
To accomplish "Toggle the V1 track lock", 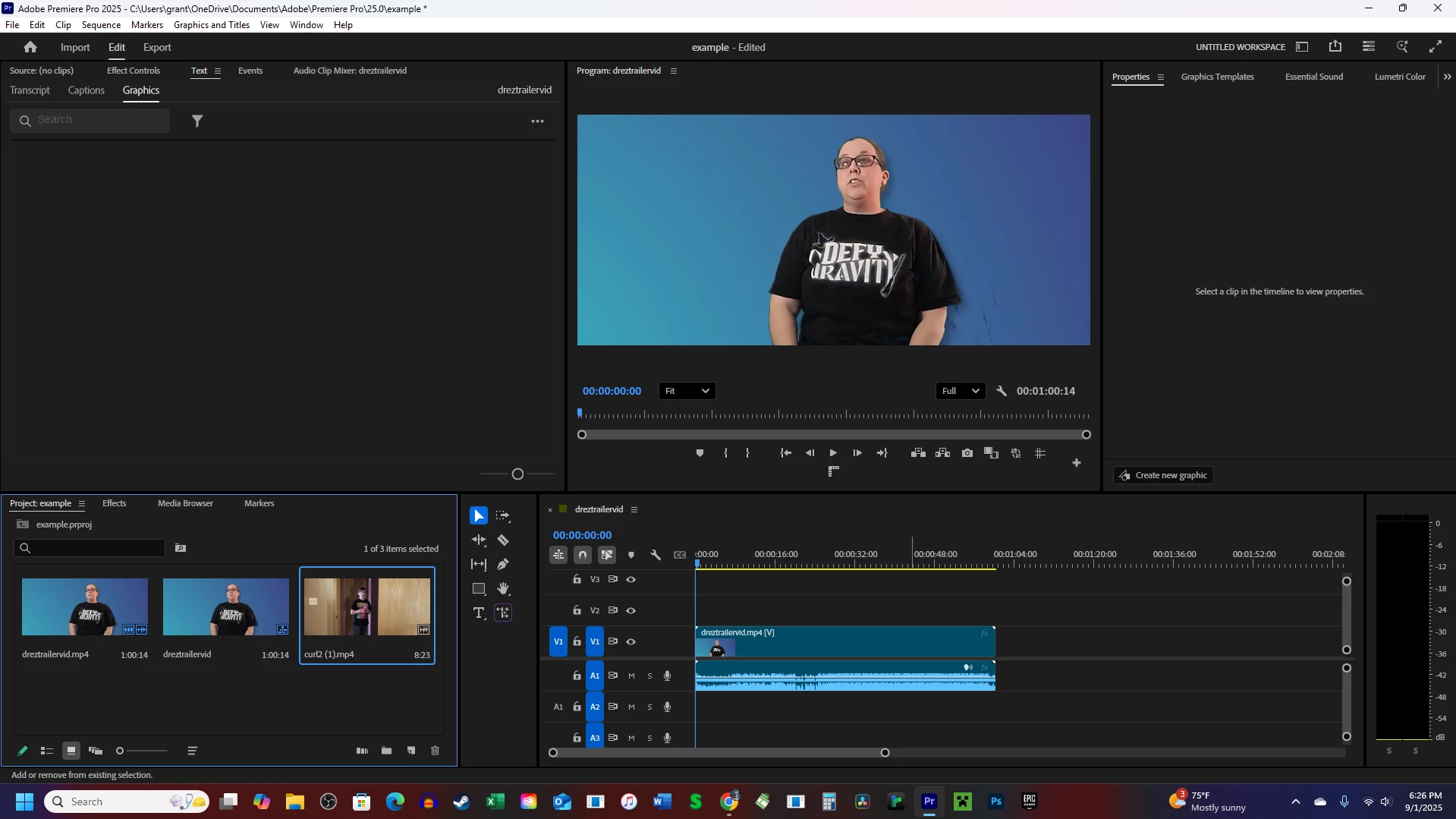I will 577,642.
